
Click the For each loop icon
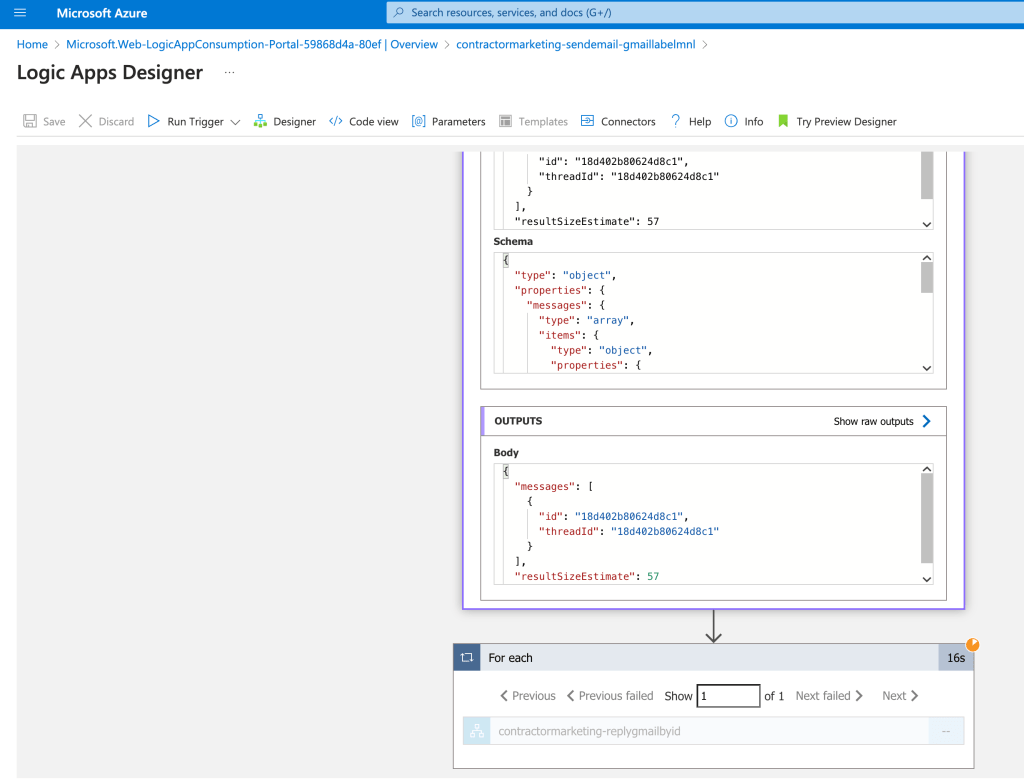pos(467,658)
